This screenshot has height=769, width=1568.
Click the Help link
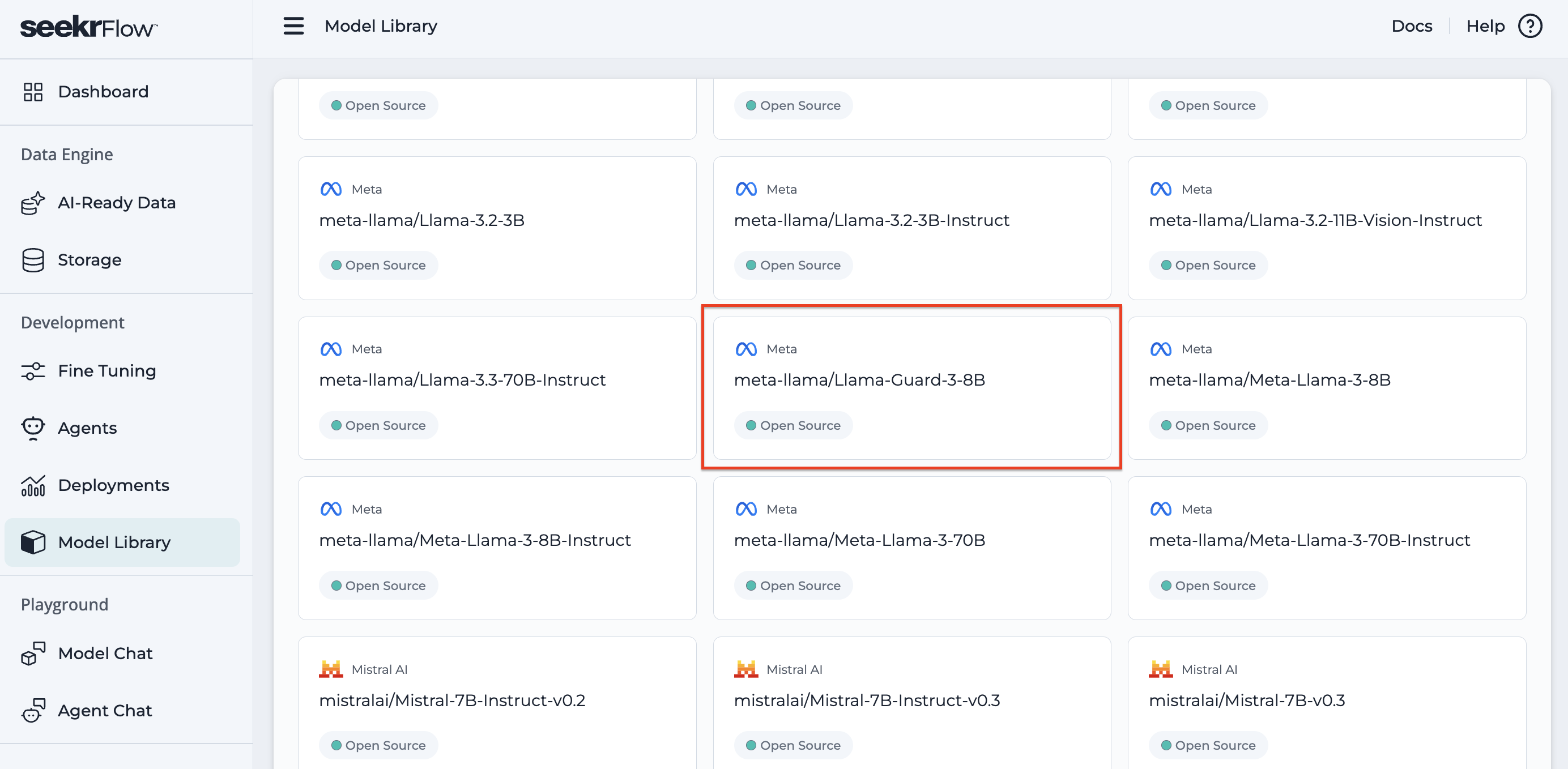tap(1485, 26)
